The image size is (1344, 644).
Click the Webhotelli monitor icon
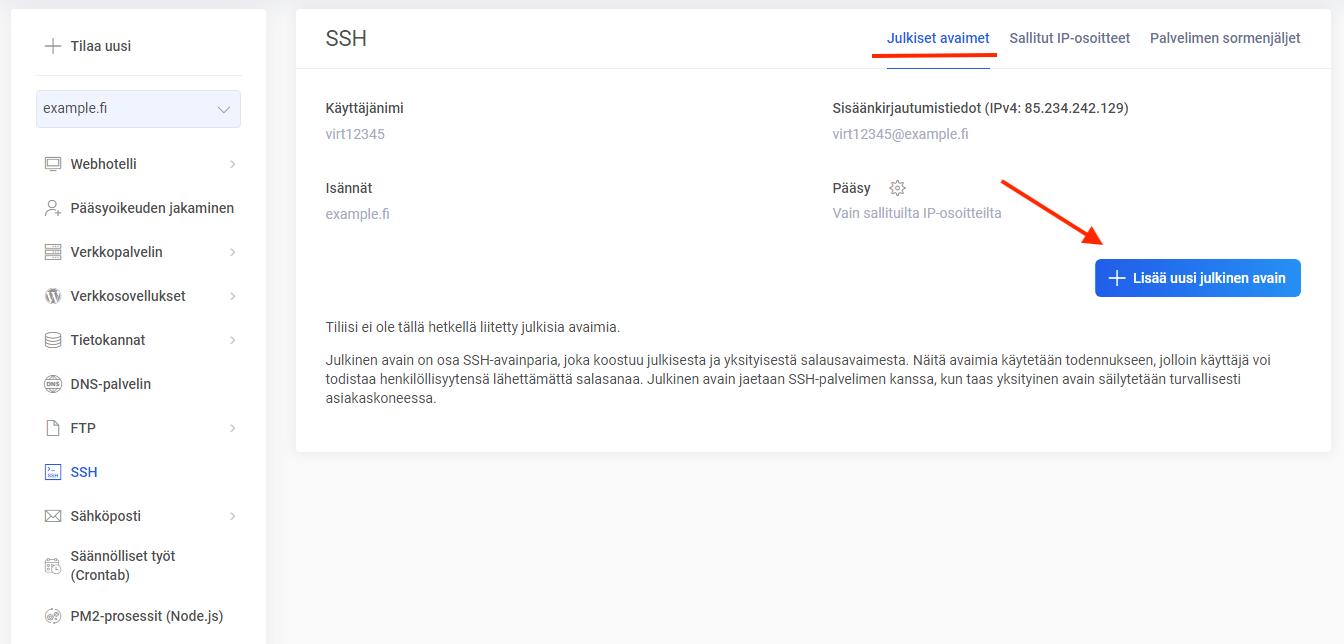click(x=53, y=164)
